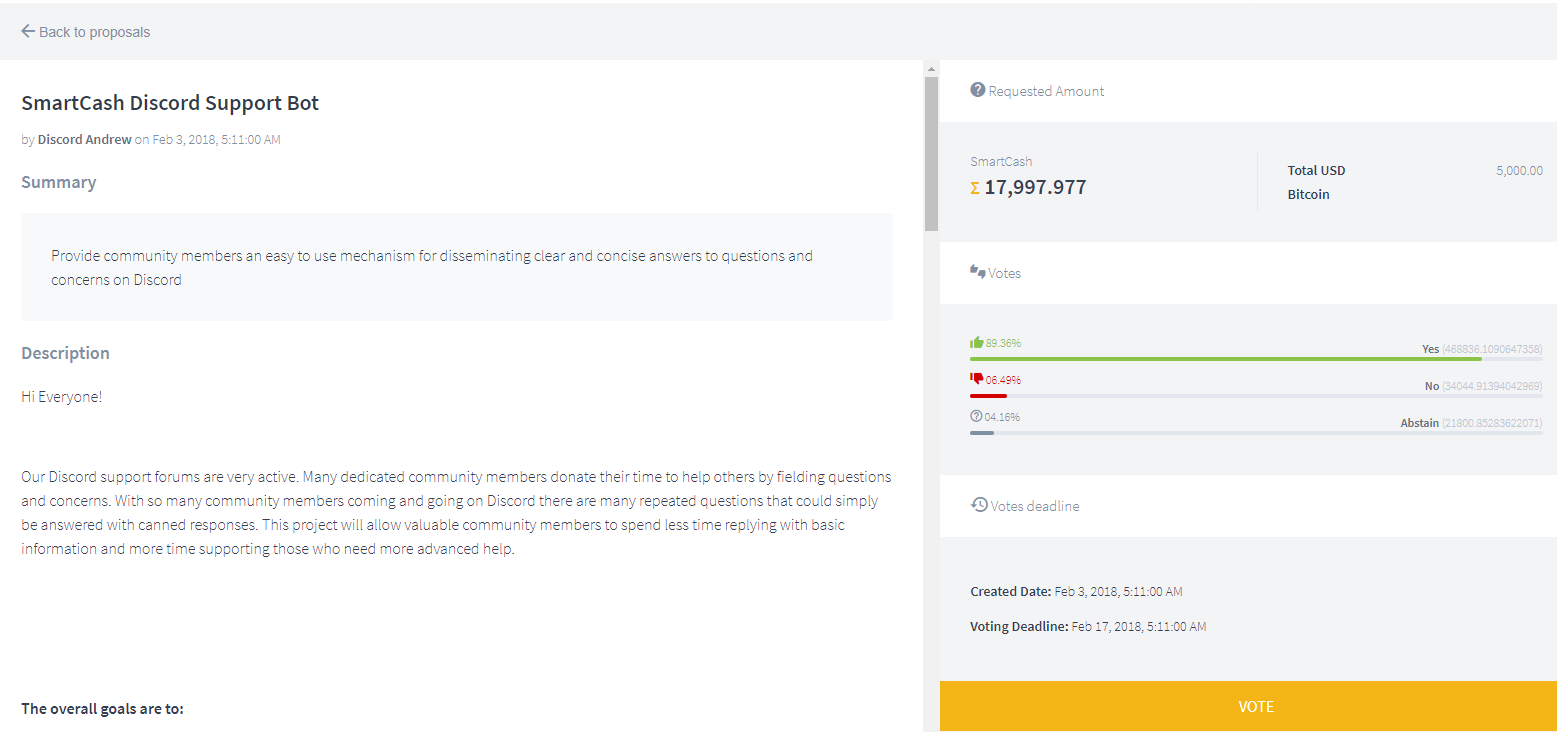Click the scrollbar up arrow

click(x=931, y=69)
